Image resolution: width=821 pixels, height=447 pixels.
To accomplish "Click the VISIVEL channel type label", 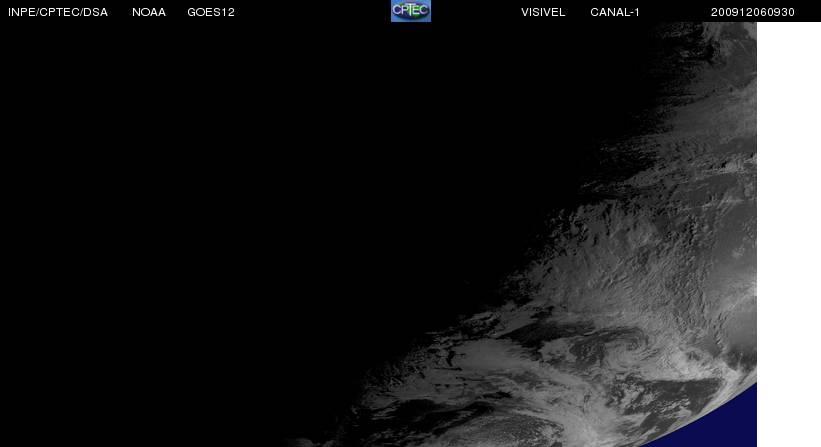I will click(x=543, y=12).
